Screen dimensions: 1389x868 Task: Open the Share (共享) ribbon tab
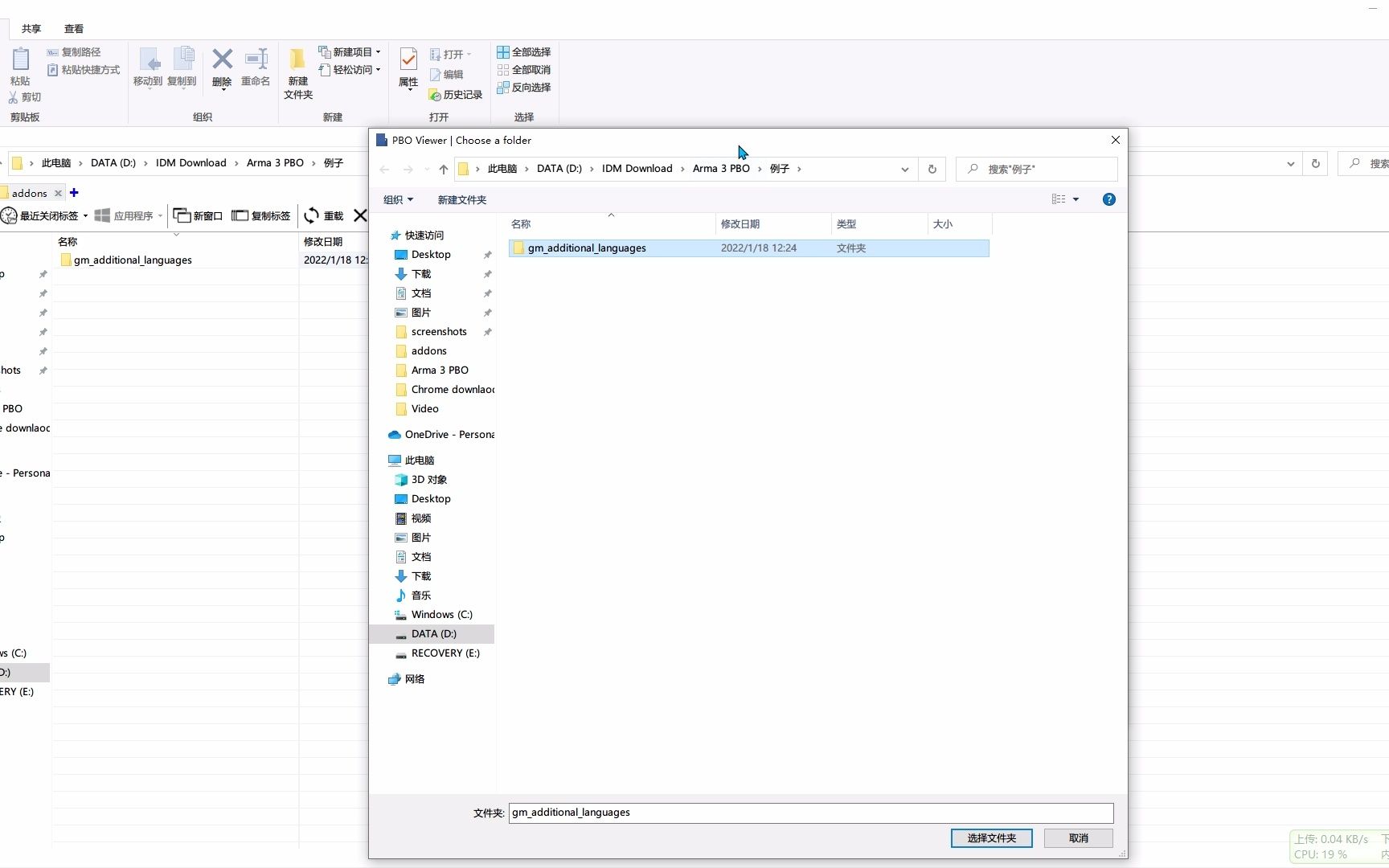[x=31, y=29]
